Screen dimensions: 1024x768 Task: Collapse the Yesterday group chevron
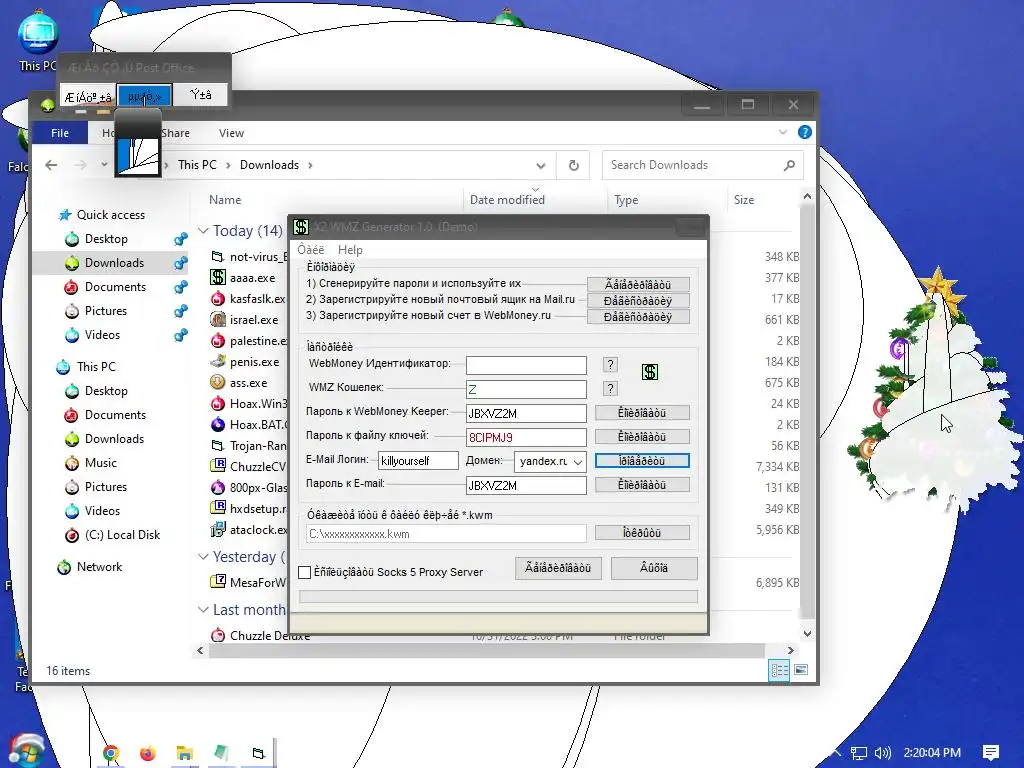click(x=203, y=556)
